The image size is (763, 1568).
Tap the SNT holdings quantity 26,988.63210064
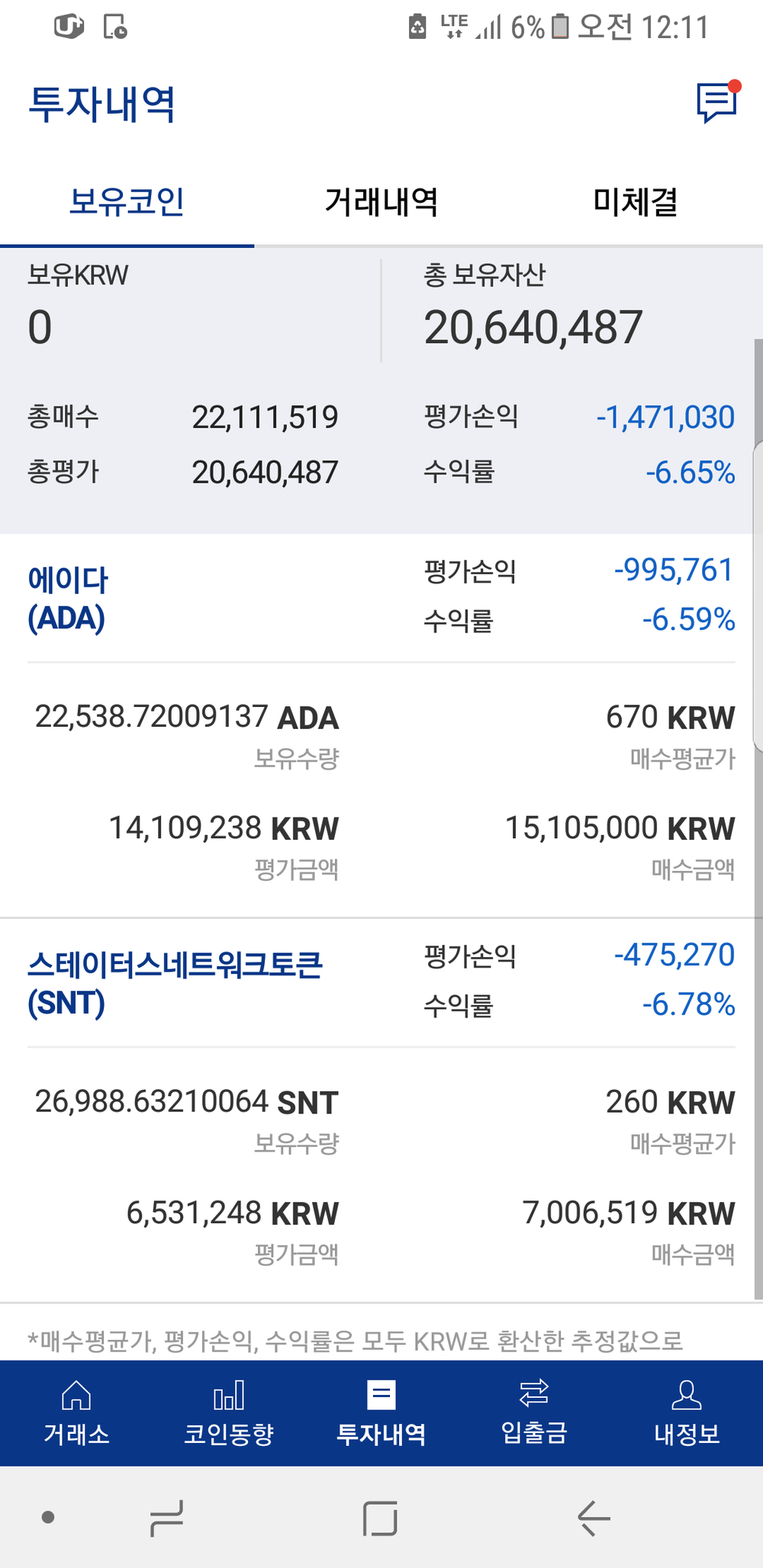(x=152, y=1102)
